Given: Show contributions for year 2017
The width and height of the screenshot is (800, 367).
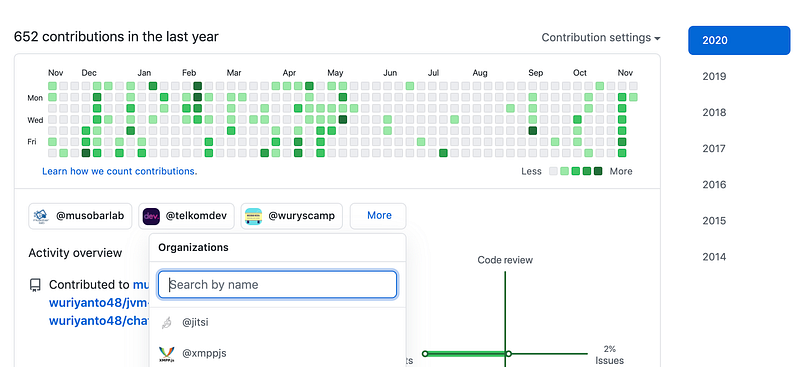Looking at the screenshot, I should [714, 149].
